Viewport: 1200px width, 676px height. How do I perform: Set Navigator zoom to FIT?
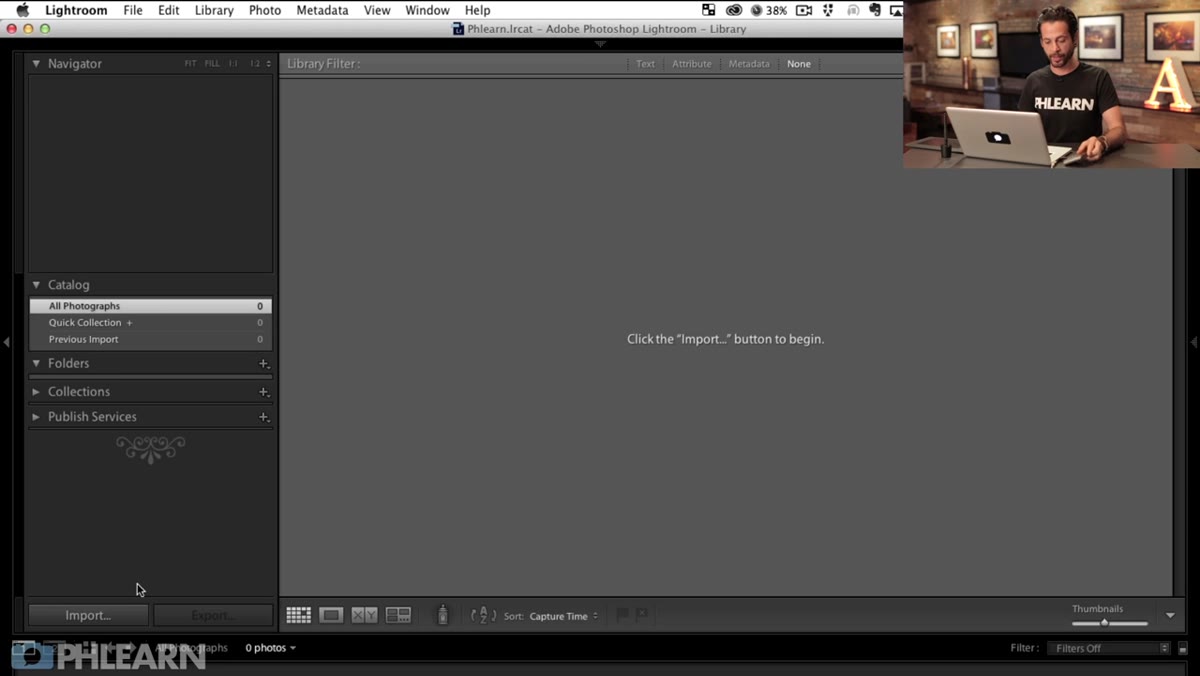click(x=190, y=63)
